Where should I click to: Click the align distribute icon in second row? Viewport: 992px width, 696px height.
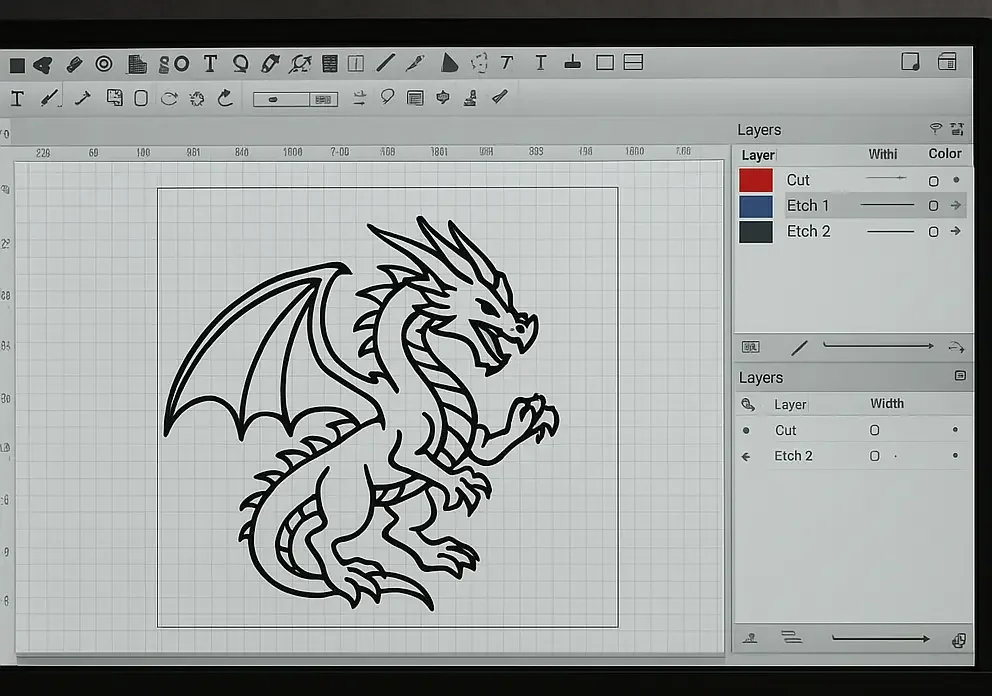(x=359, y=97)
